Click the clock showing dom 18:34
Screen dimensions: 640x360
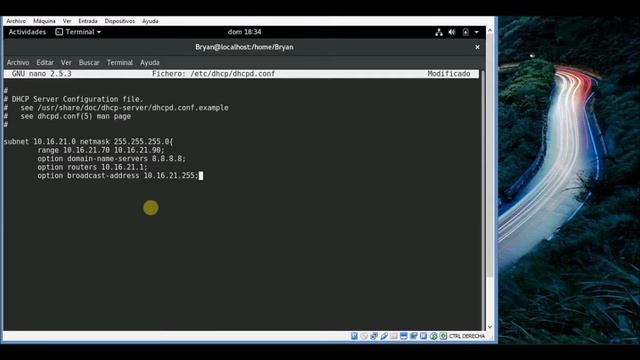(x=244, y=32)
